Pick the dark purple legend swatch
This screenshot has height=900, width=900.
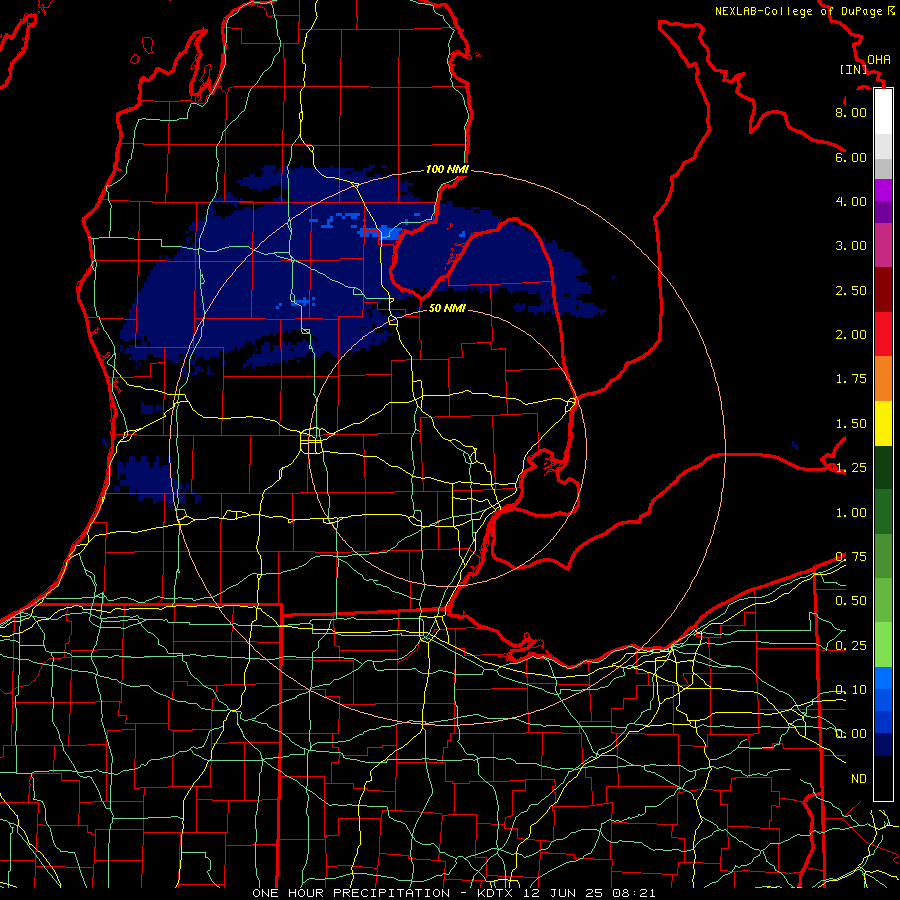[883, 212]
